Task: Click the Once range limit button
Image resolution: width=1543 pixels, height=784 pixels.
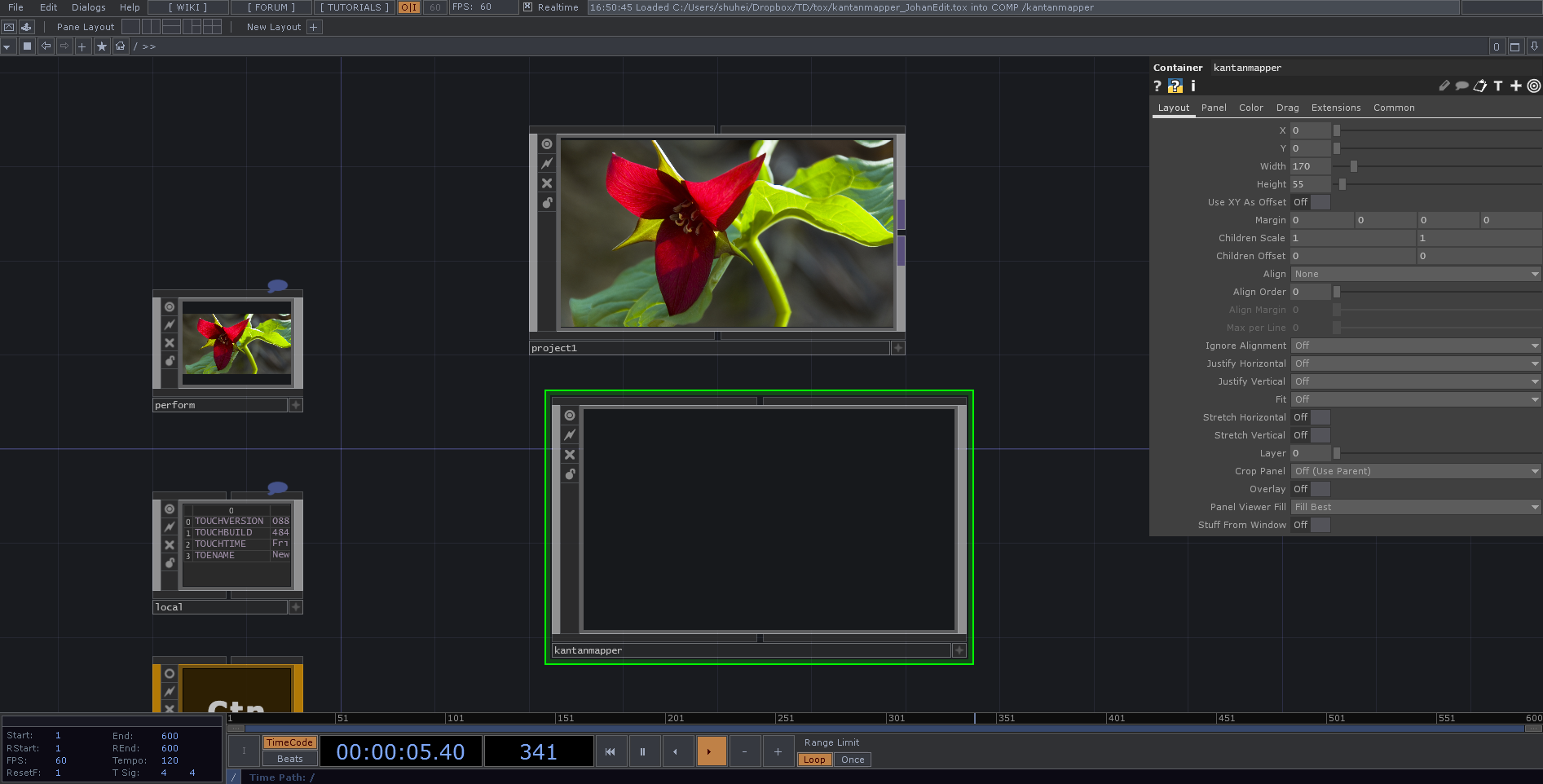Action: click(853, 760)
